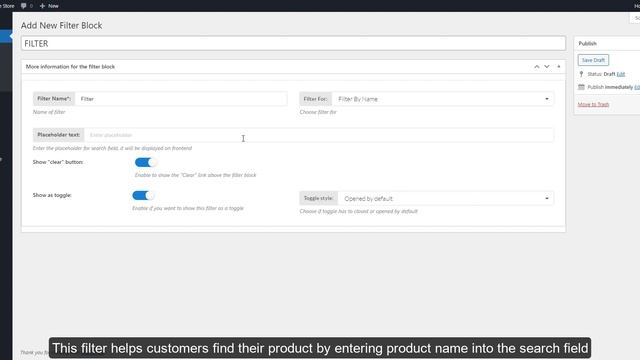
Task: Click the Placeholder text input field
Action: [x=319, y=135]
